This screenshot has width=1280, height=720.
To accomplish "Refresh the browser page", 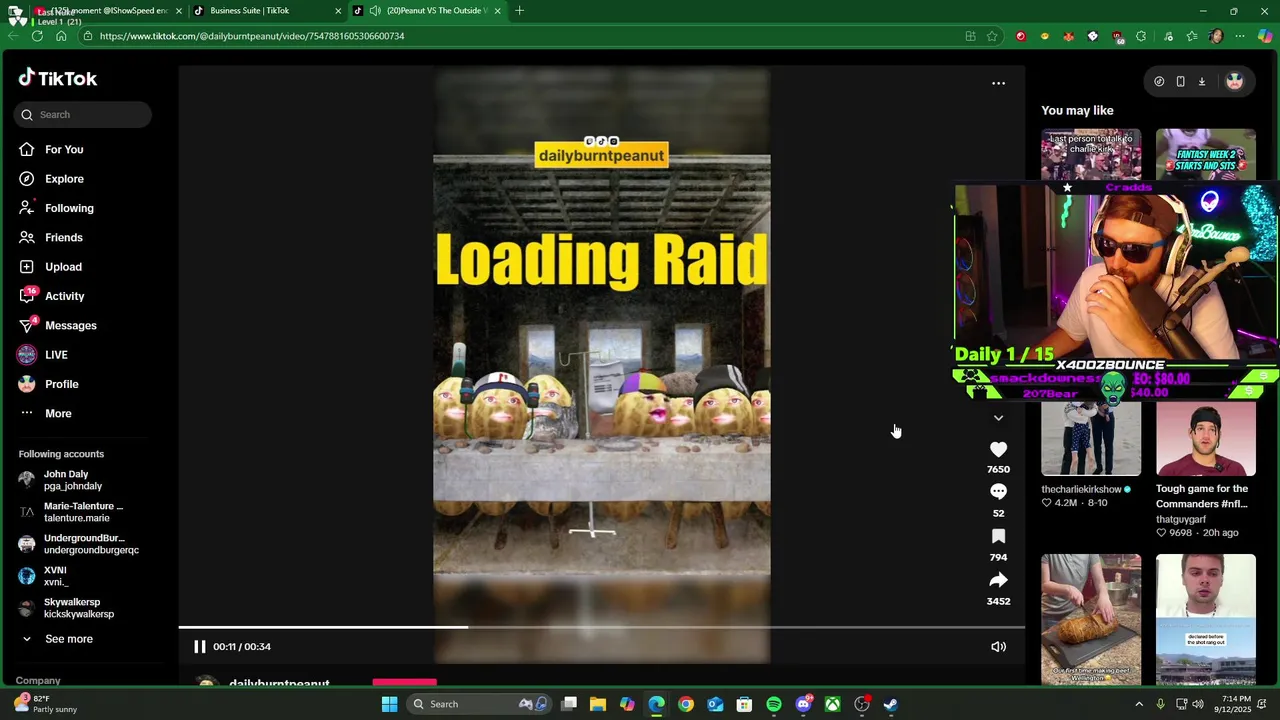I will coord(37,36).
